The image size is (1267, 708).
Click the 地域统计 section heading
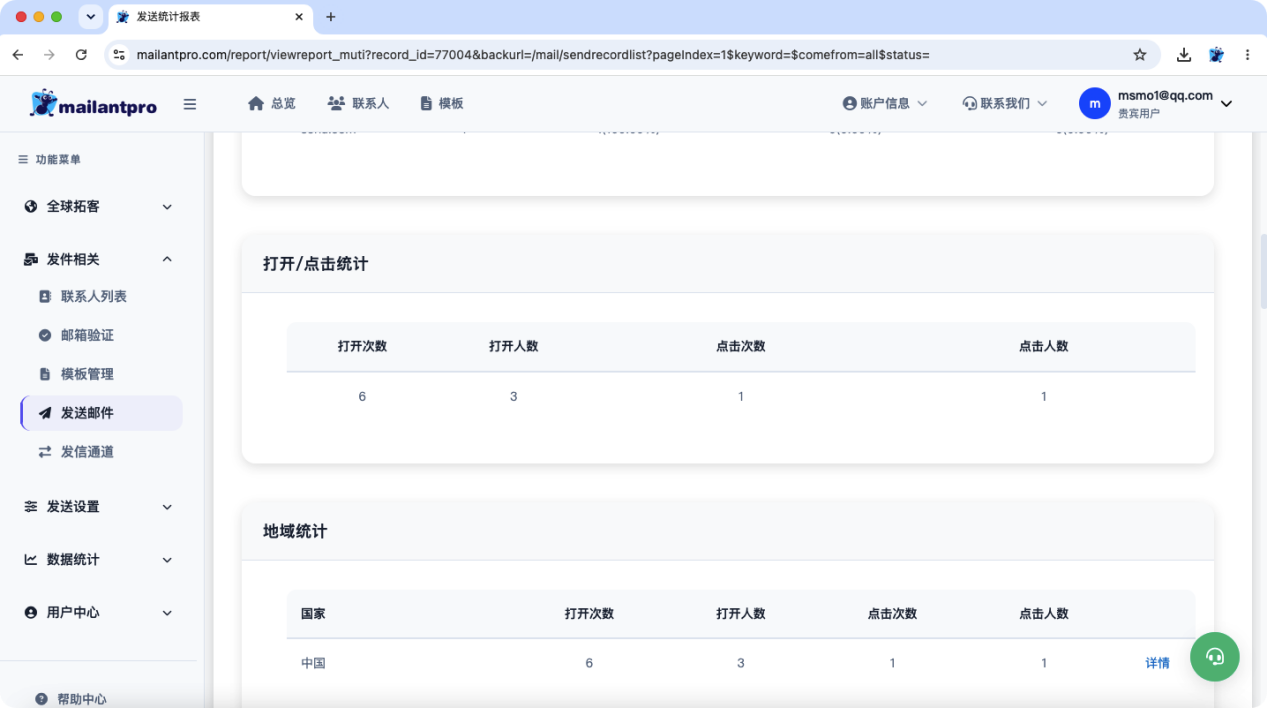[295, 531]
